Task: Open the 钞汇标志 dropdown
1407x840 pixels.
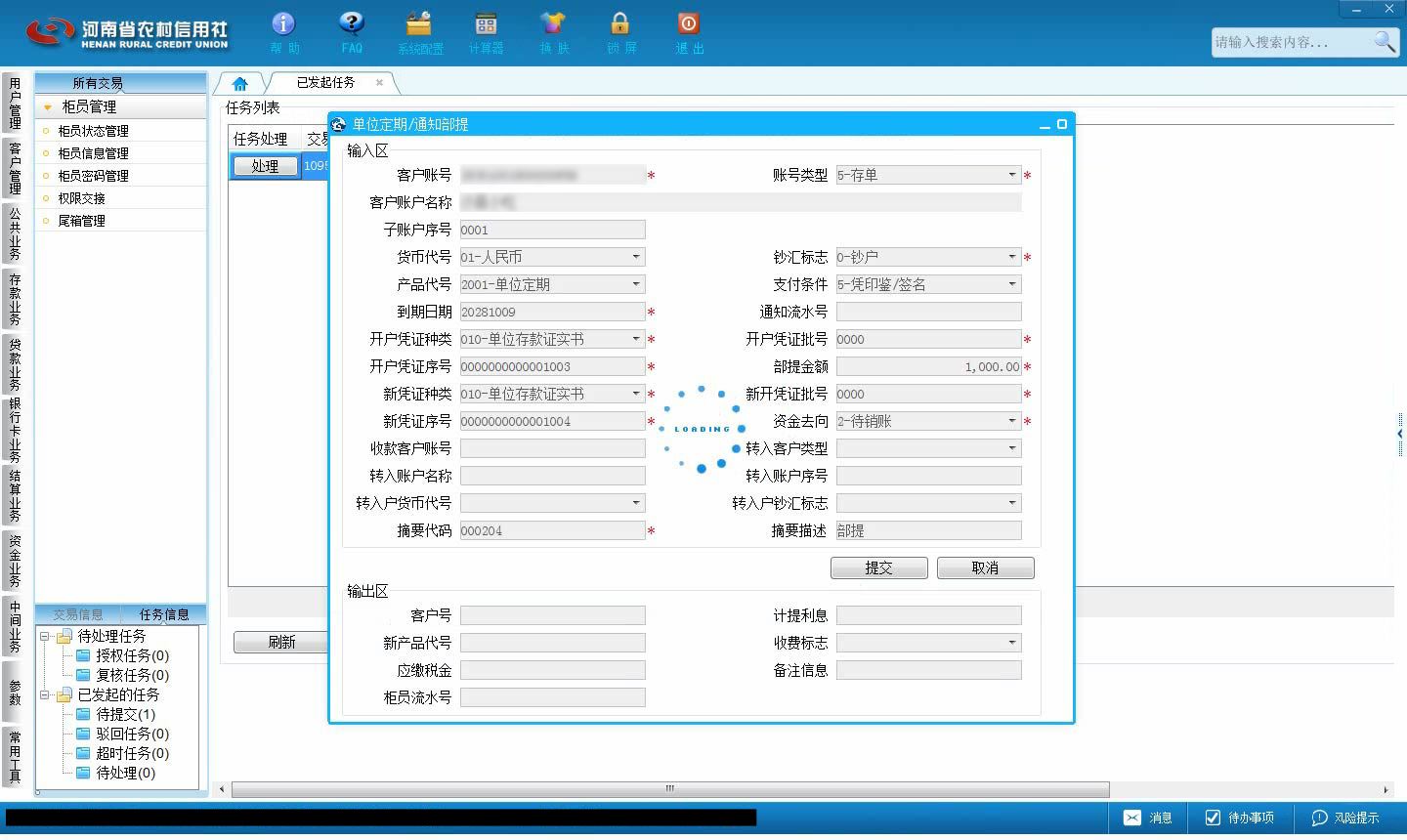Action: 1012,257
